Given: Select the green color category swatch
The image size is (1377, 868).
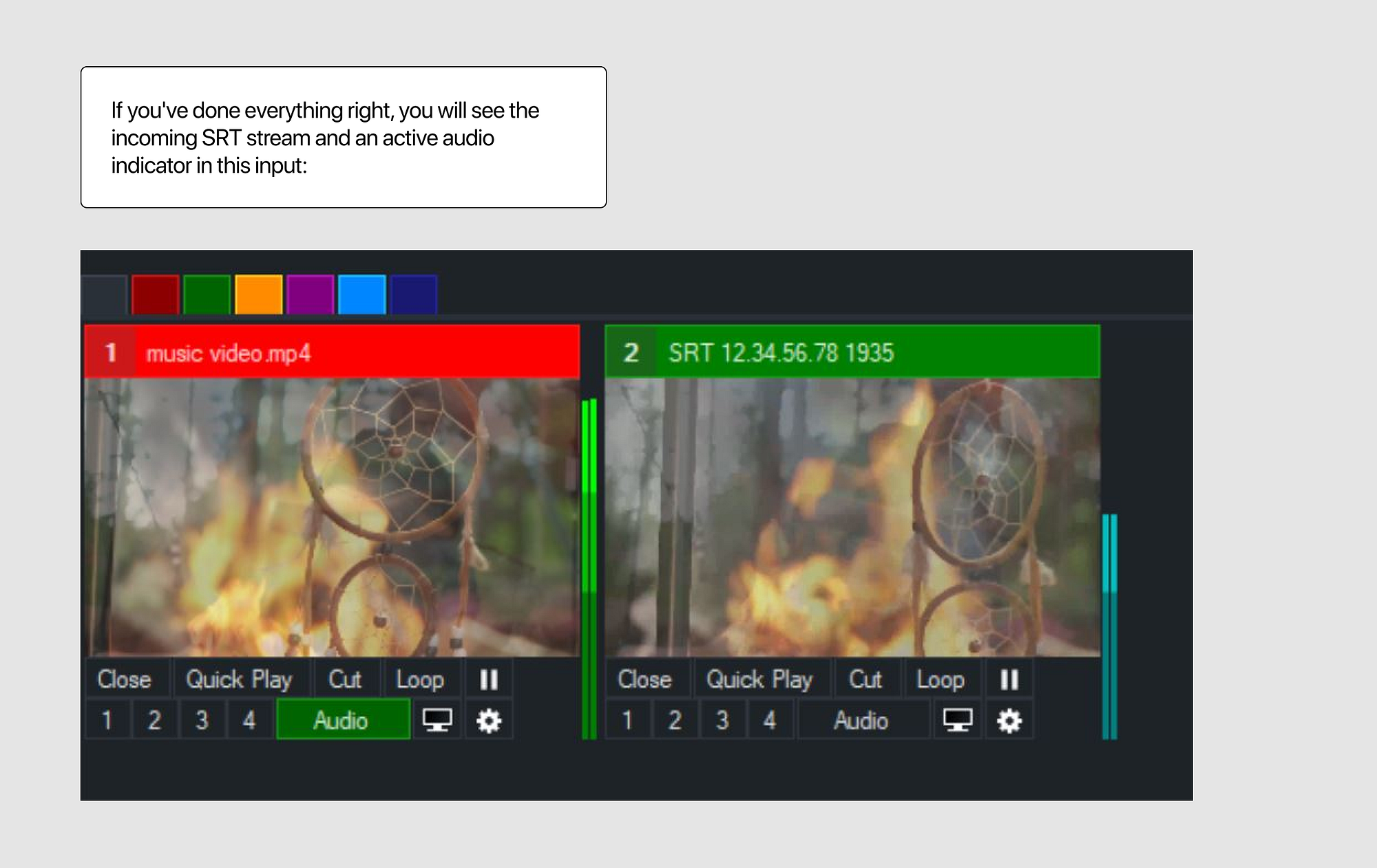Looking at the screenshot, I should [x=207, y=295].
